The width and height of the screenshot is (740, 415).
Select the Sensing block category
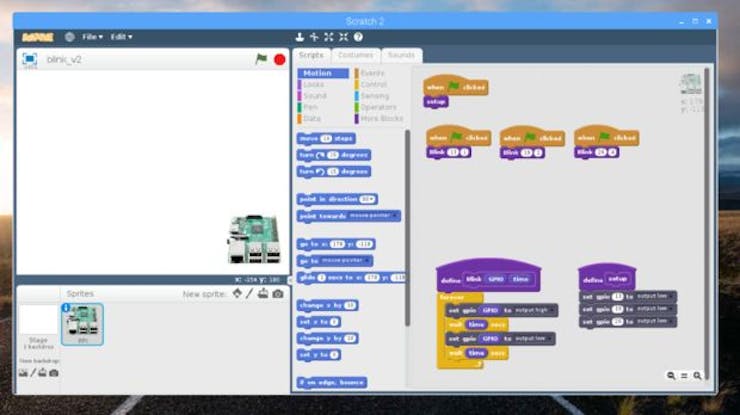(375, 96)
